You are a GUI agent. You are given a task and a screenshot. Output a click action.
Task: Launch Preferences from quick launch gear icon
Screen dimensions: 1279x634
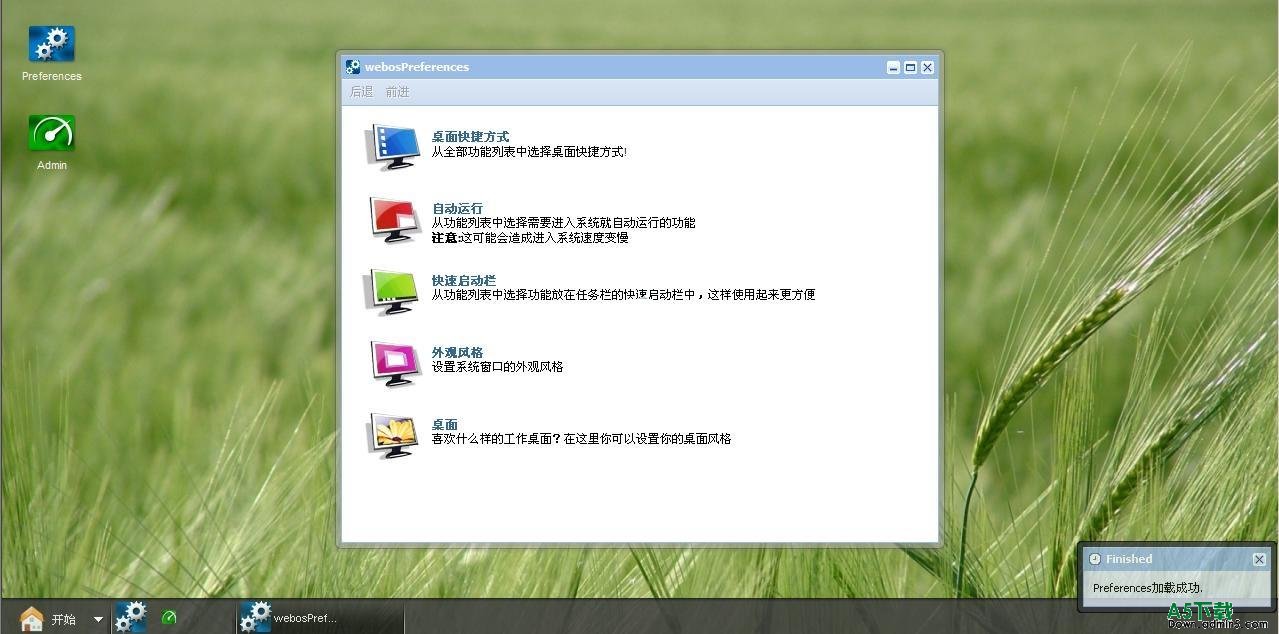[x=131, y=617]
